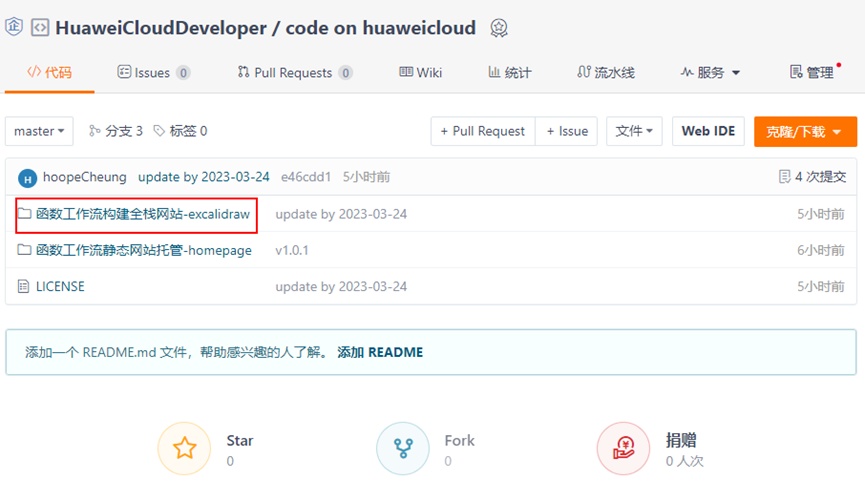Screen dimensions: 865x501
Task: Open the Pull Requests tab
Action: tap(295, 72)
